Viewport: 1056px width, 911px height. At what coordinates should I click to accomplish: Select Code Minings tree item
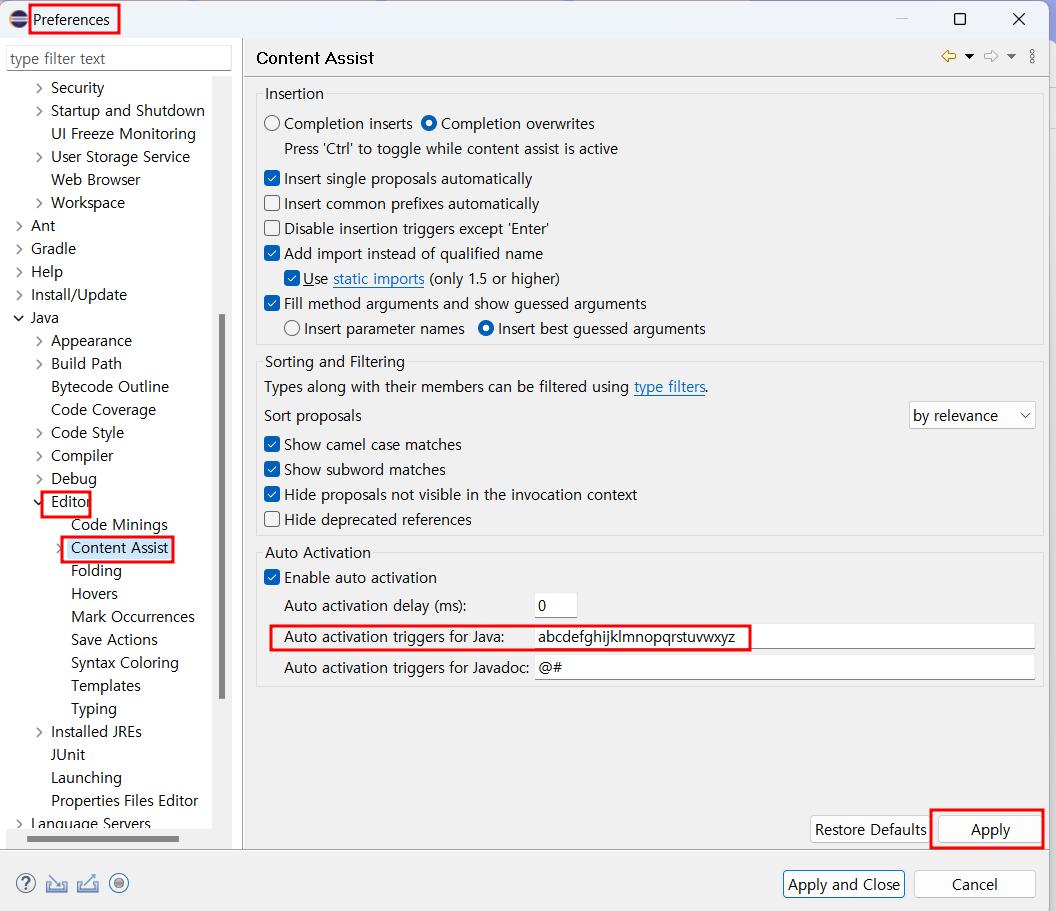click(119, 525)
